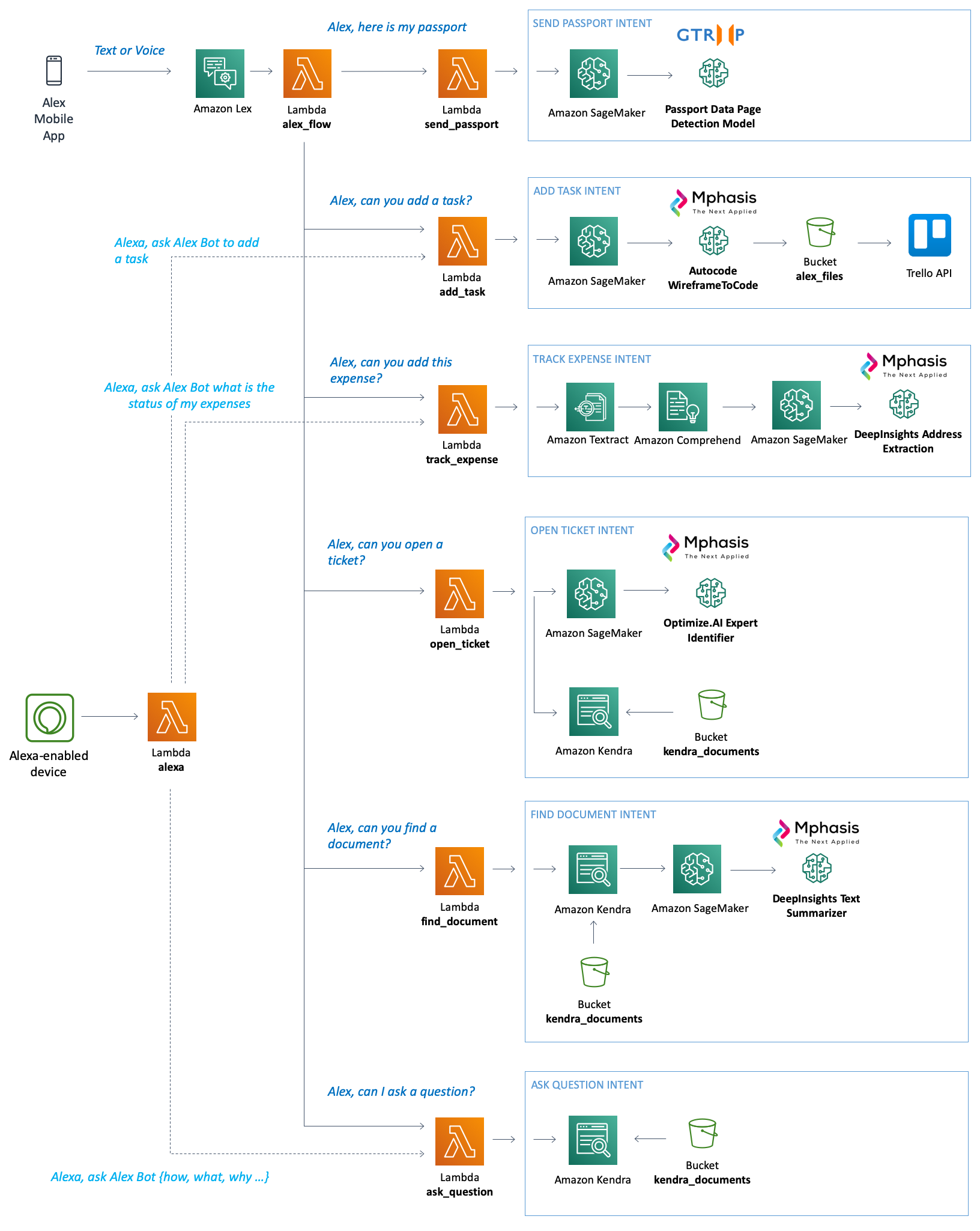Image resolution: width=980 pixels, height=1231 pixels.
Task: Click the Lambda alex_flow icon
Action: pos(307,73)
